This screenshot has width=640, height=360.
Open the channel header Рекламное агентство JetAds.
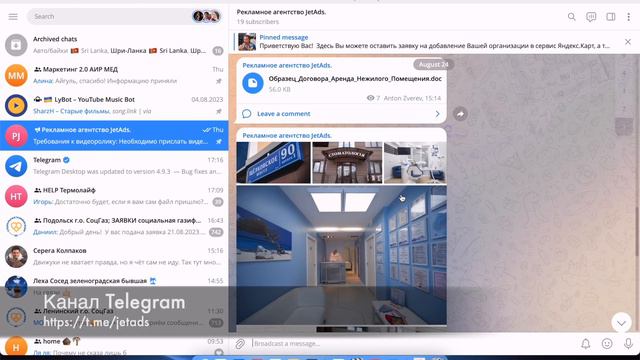281,12
